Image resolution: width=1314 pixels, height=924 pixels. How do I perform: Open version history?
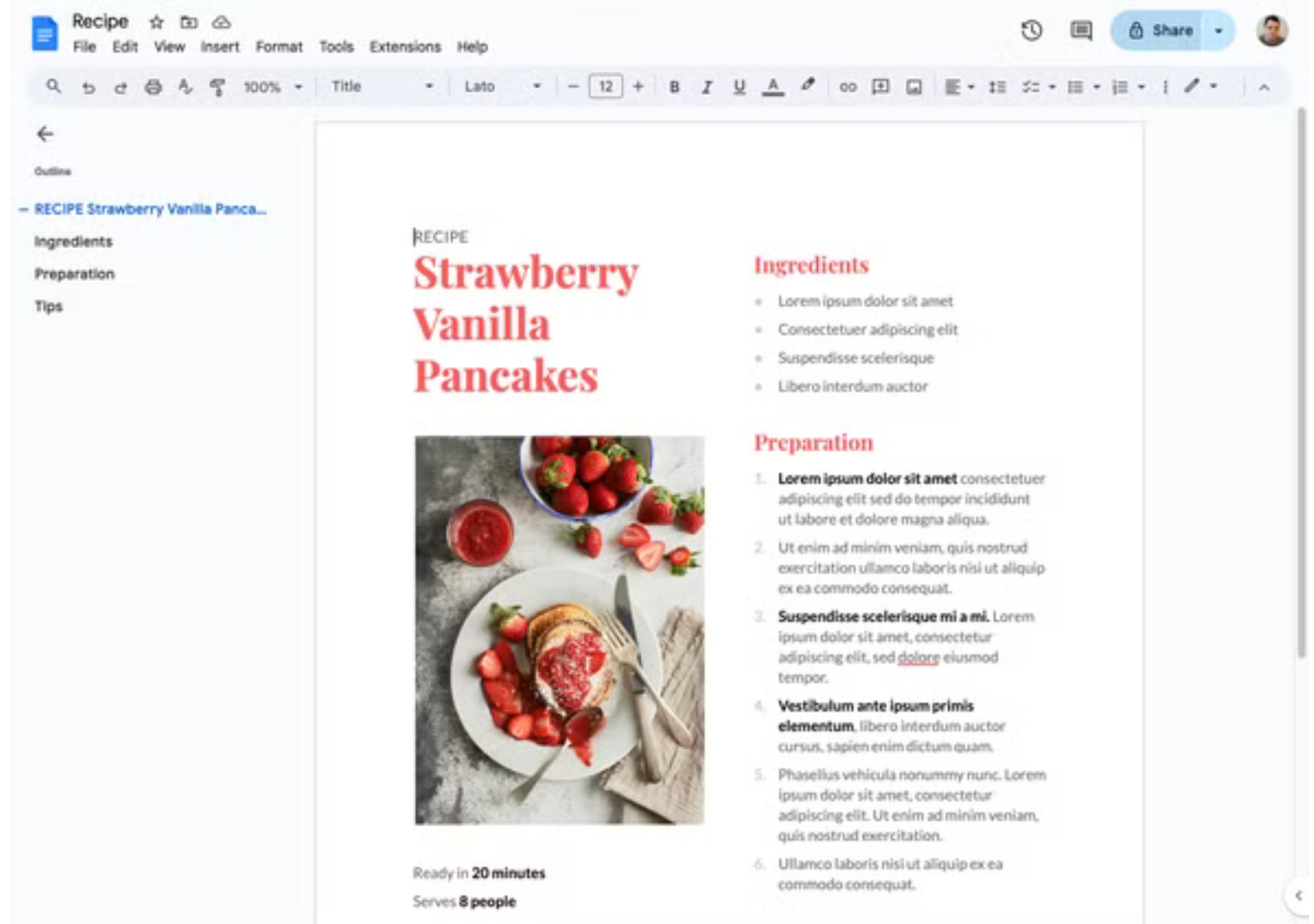pyautogui.click(x=1032, y=30)
